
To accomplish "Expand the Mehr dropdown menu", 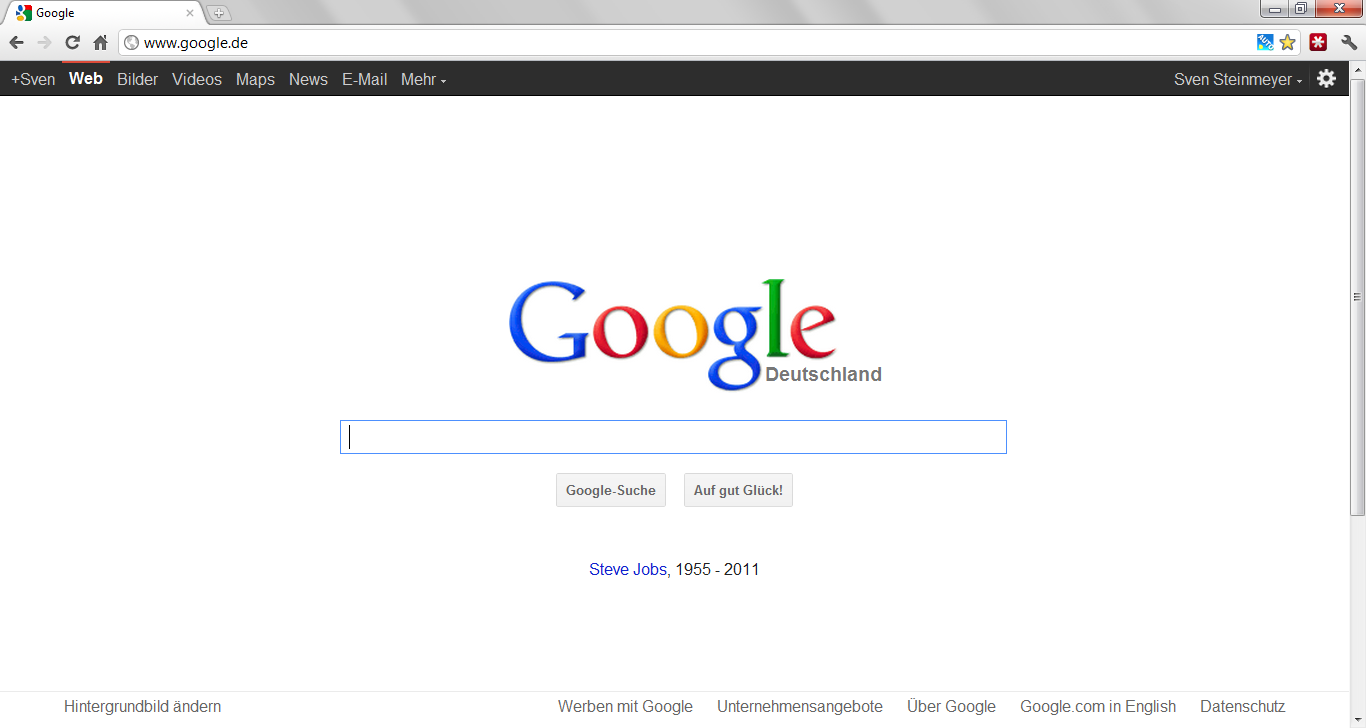I will click(423, 79).
